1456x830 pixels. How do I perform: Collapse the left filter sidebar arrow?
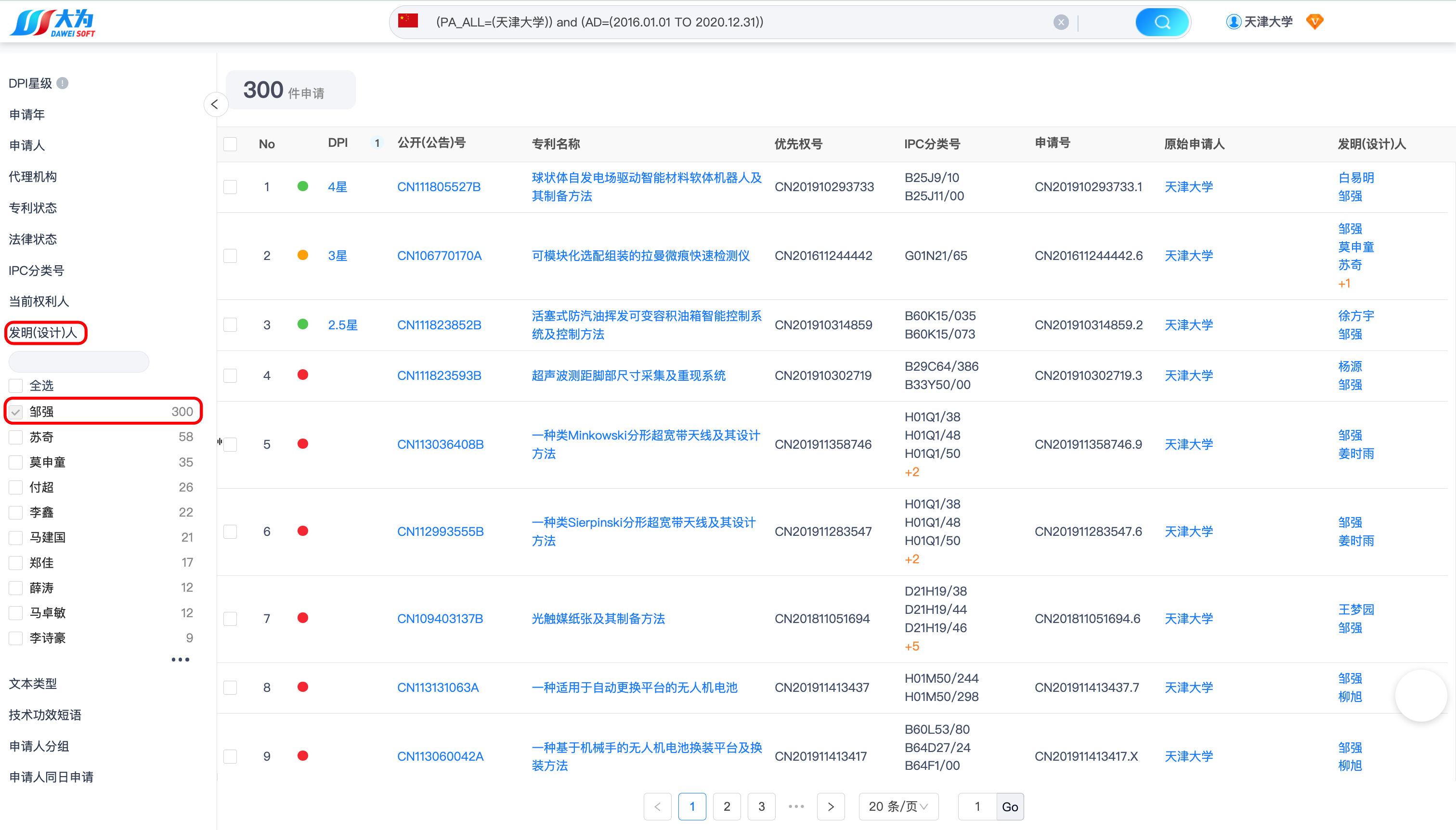(215, 104)
